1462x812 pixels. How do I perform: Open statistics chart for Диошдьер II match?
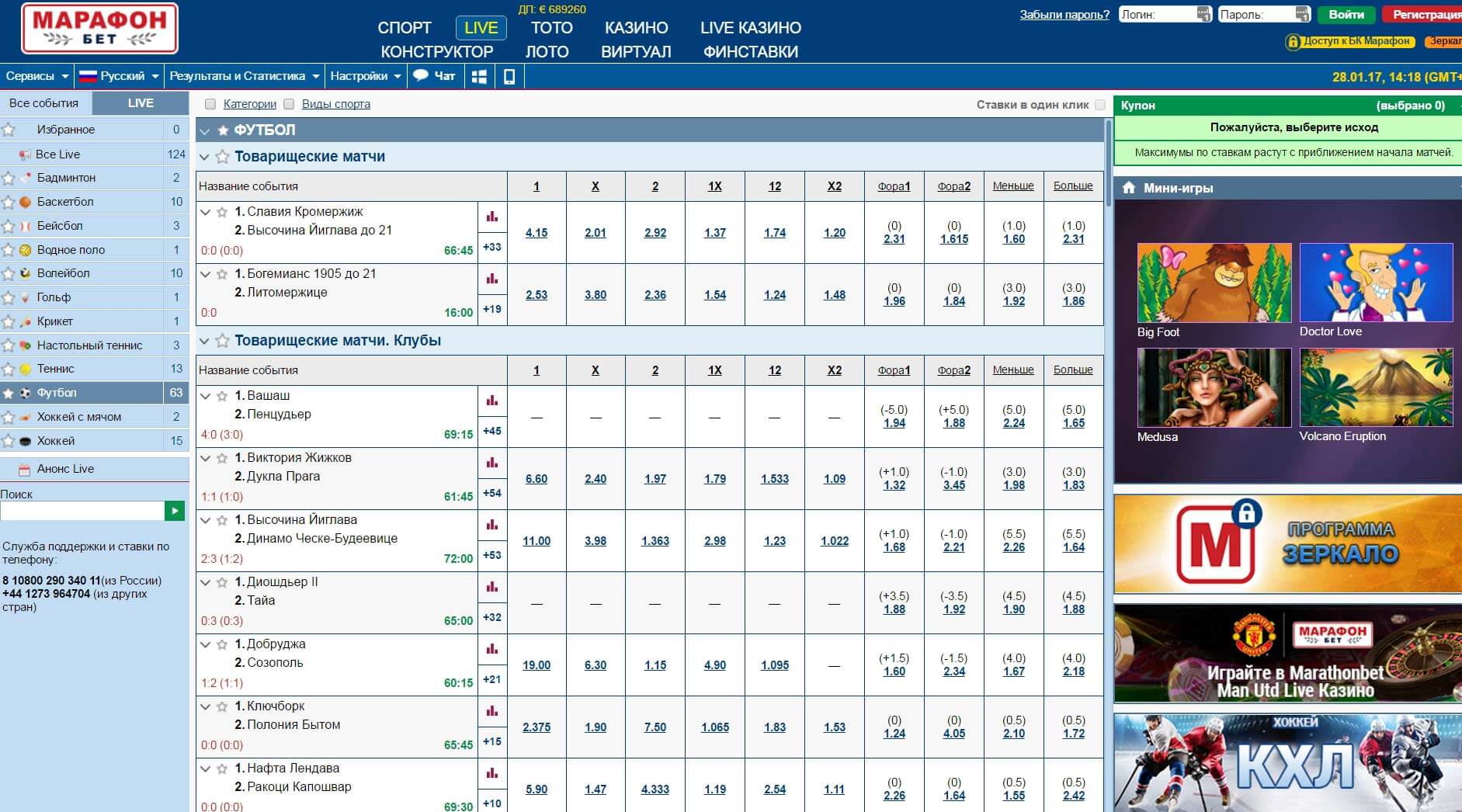tap(492, 587)
